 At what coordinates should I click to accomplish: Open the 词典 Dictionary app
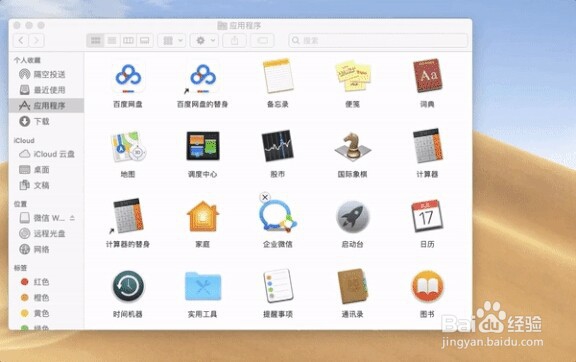pos(428,76)
